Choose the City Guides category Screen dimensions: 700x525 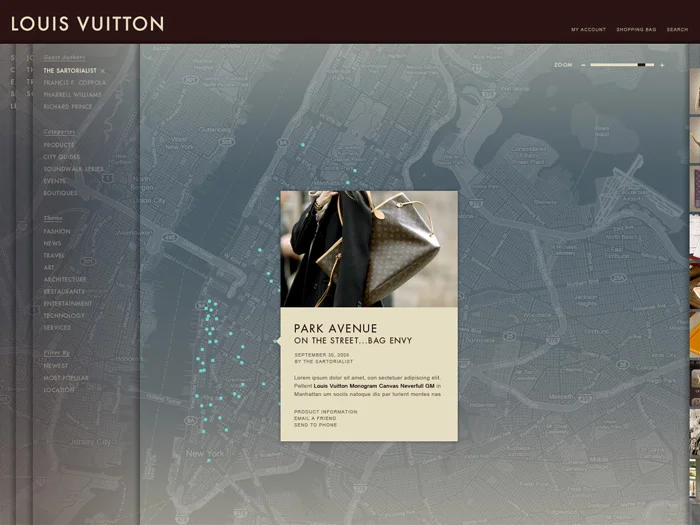coord(62,157)
